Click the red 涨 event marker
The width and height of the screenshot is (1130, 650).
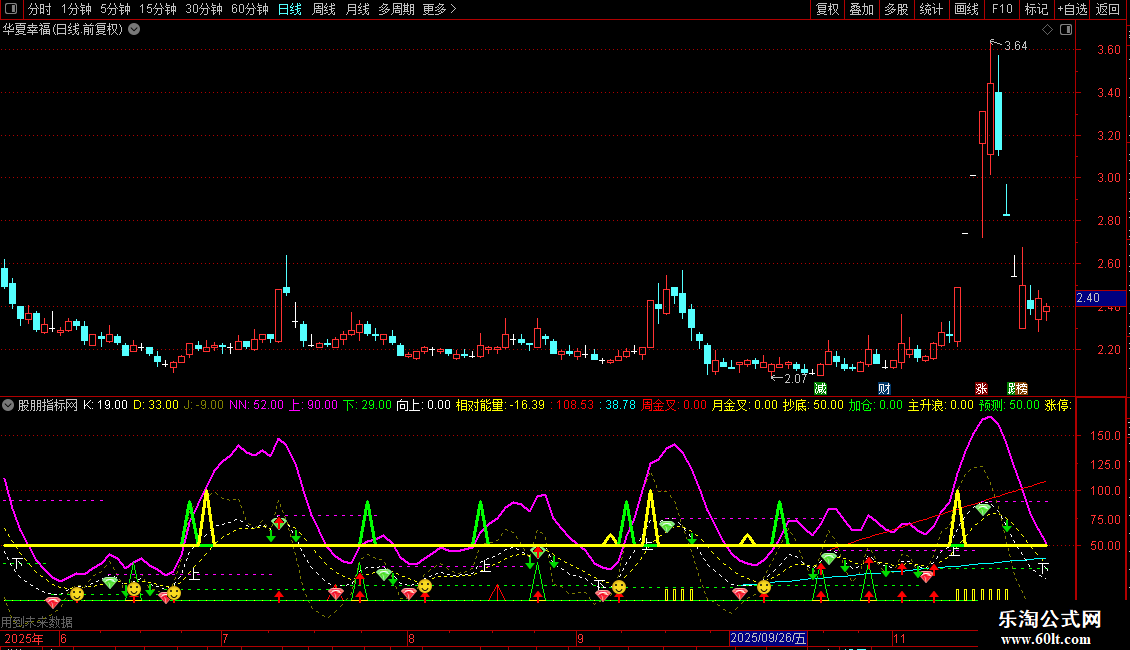coord(982,388)
